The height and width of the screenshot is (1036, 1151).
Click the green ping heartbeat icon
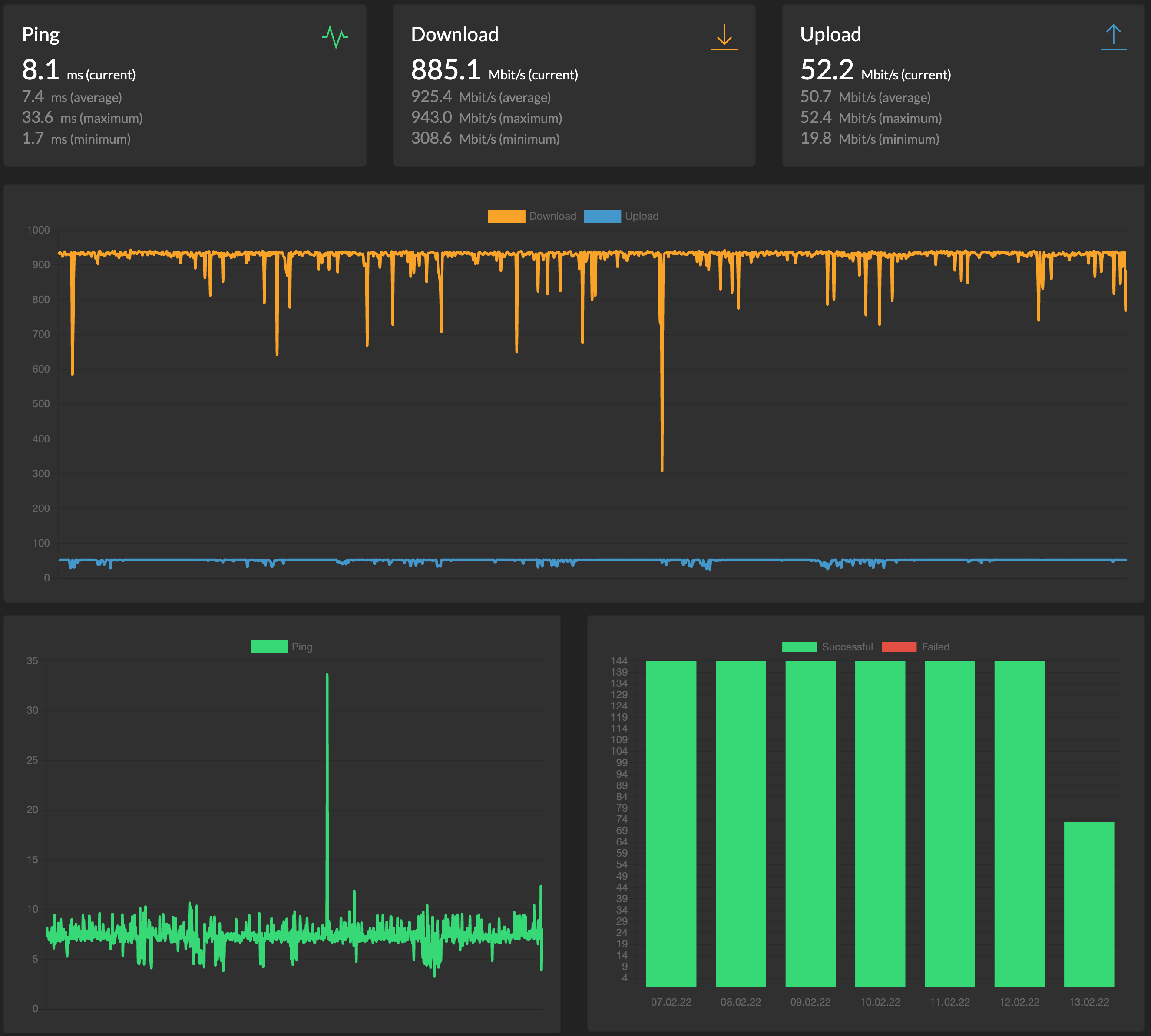[335, 37]
